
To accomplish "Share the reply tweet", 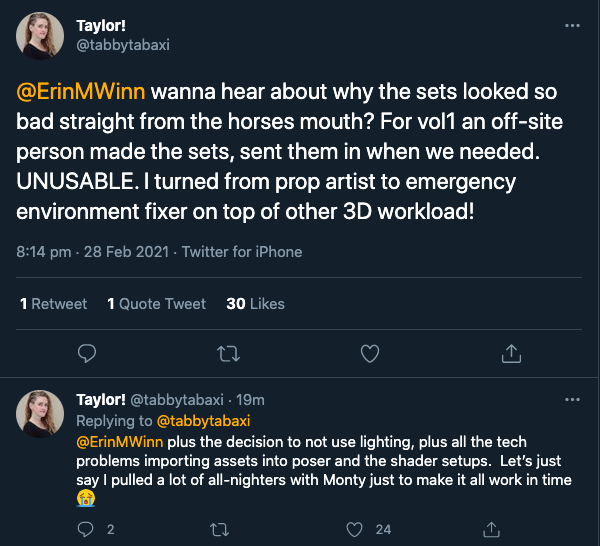I will tap(491, 528).
